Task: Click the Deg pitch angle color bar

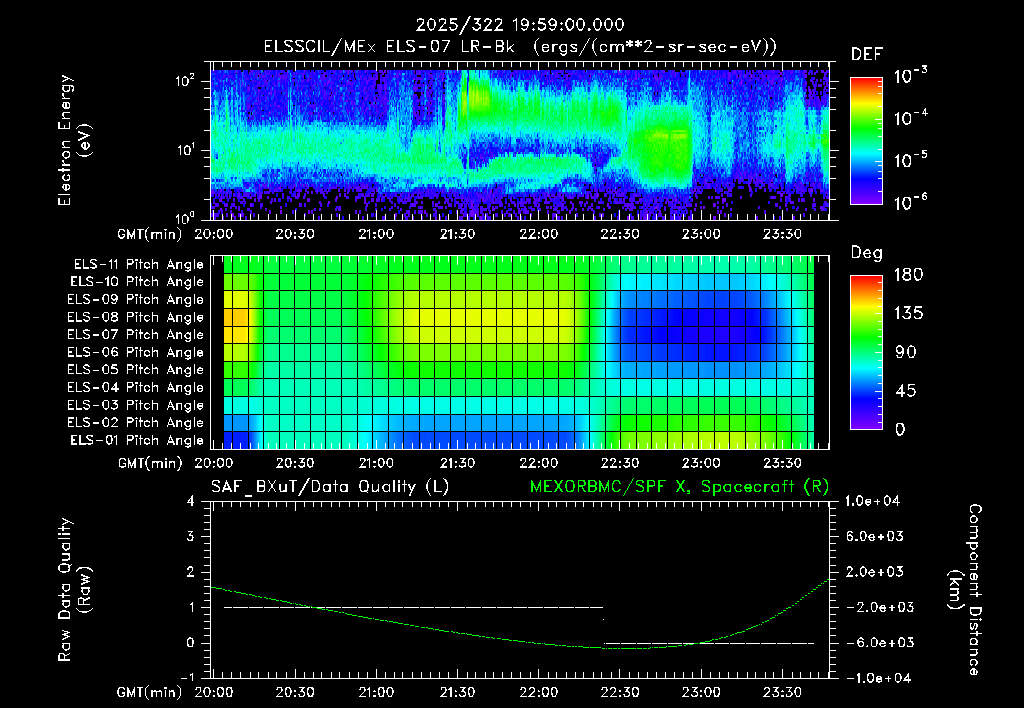Action: (x=866, y=352)
